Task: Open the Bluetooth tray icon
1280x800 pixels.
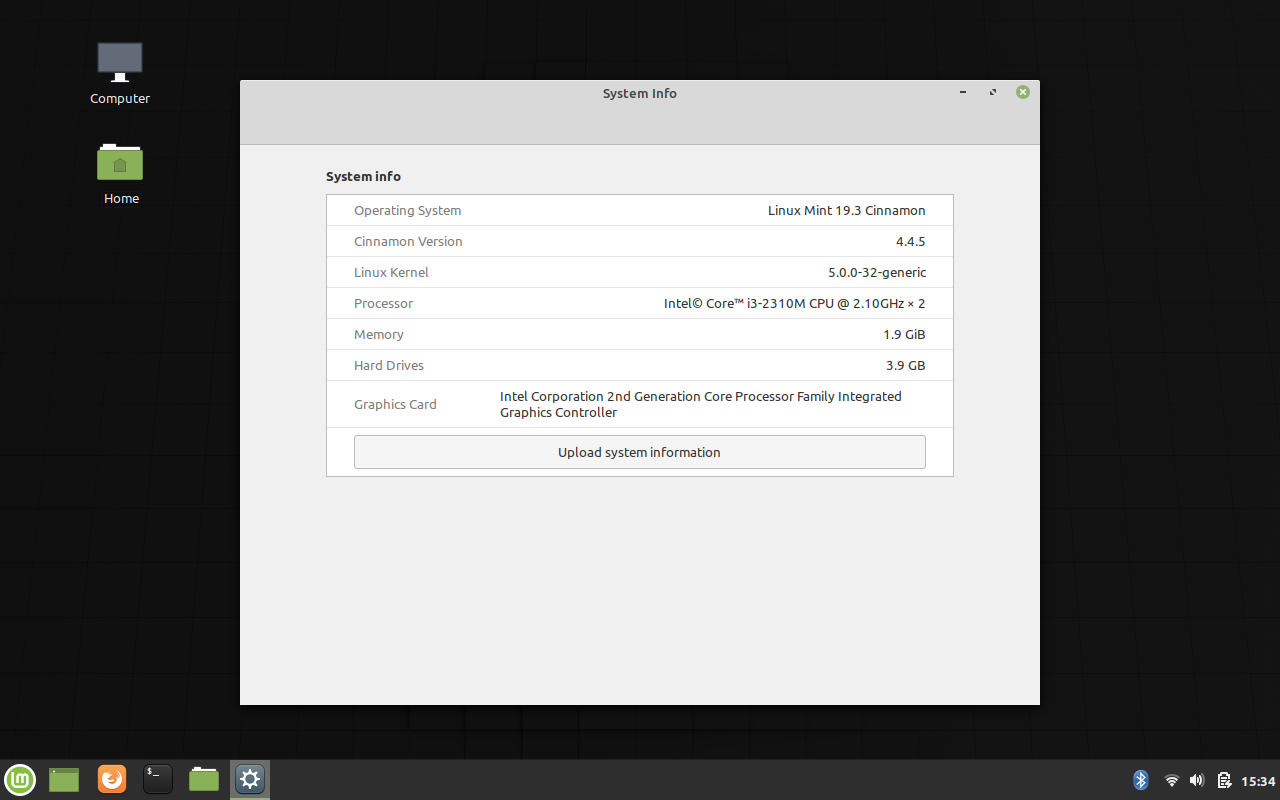Action: (1141, 780)
